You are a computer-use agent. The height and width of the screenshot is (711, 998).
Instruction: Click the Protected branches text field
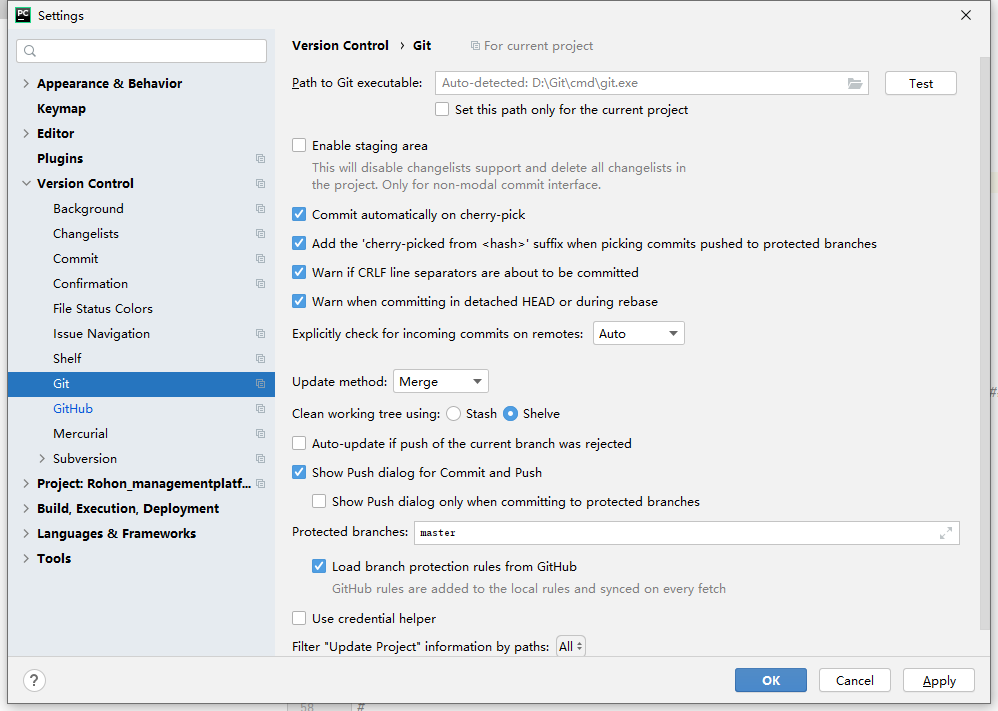tap(687, 533)
